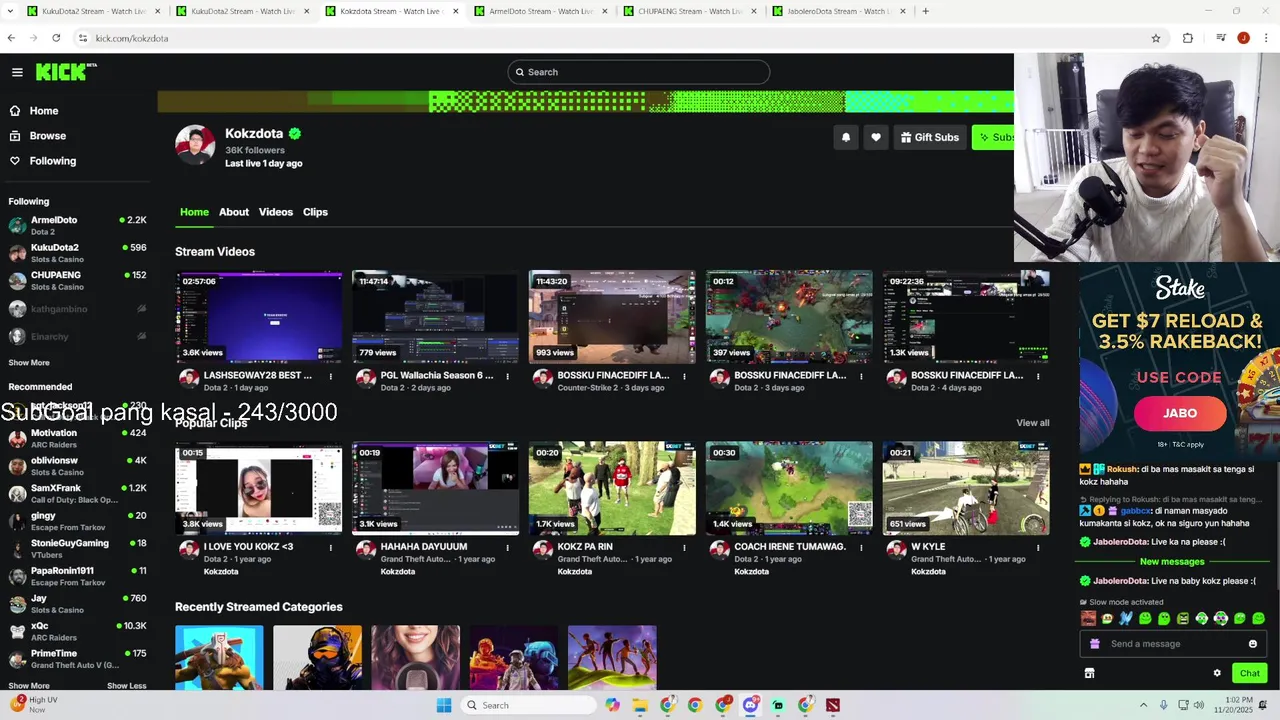Open ArmelDoto channel in Following list

tap(77, 225)
